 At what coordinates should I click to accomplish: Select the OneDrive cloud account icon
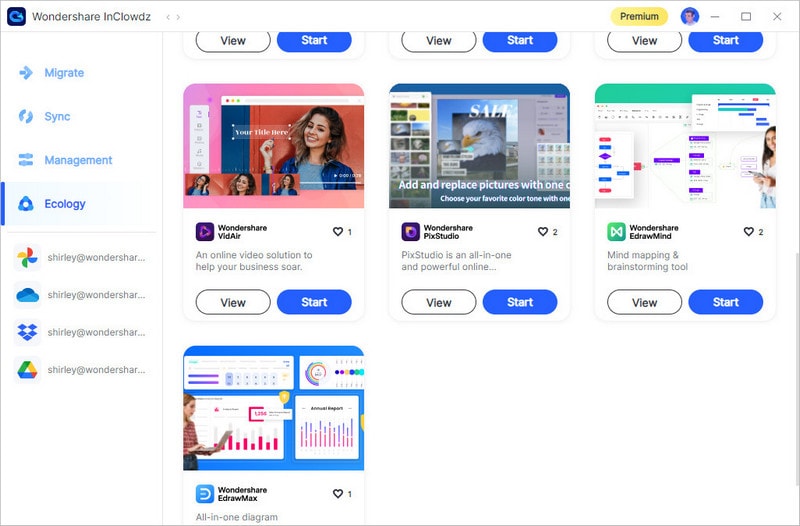point(27,295)
